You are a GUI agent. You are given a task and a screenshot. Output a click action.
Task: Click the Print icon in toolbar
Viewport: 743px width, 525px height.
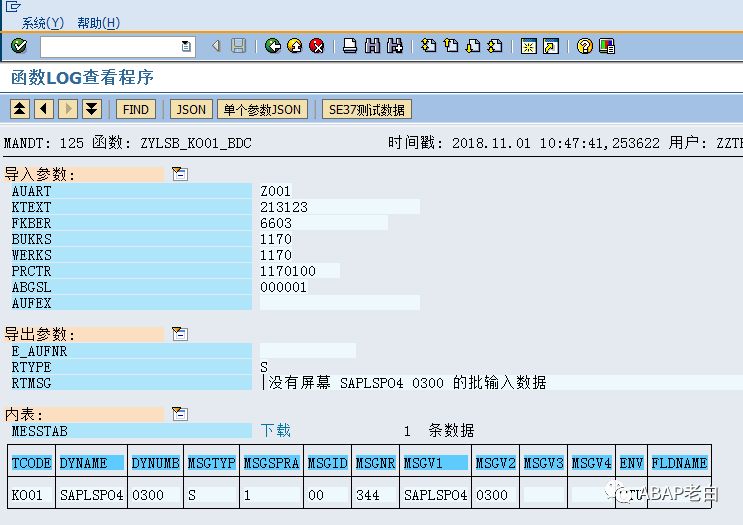click(x=350, y=46)
